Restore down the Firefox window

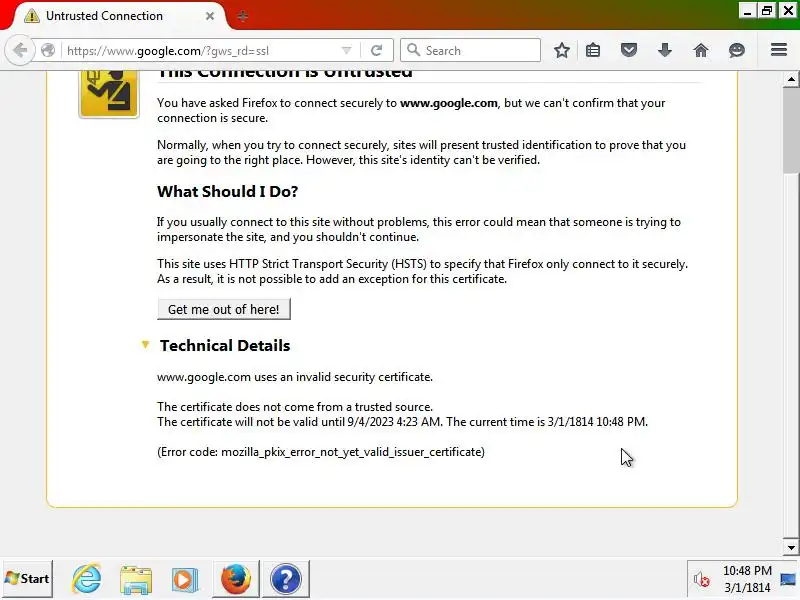pos(767,11)
